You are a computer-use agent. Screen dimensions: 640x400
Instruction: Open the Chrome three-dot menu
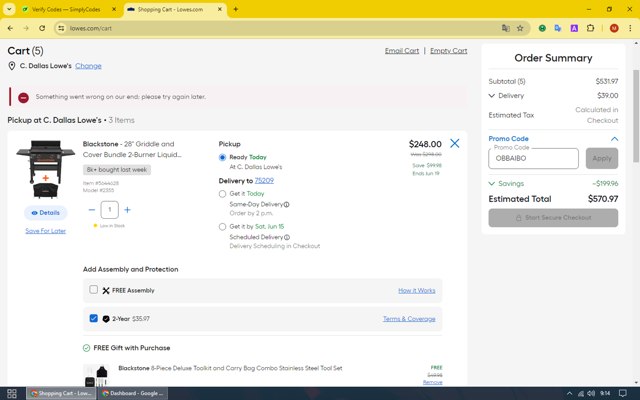(630, 28)
